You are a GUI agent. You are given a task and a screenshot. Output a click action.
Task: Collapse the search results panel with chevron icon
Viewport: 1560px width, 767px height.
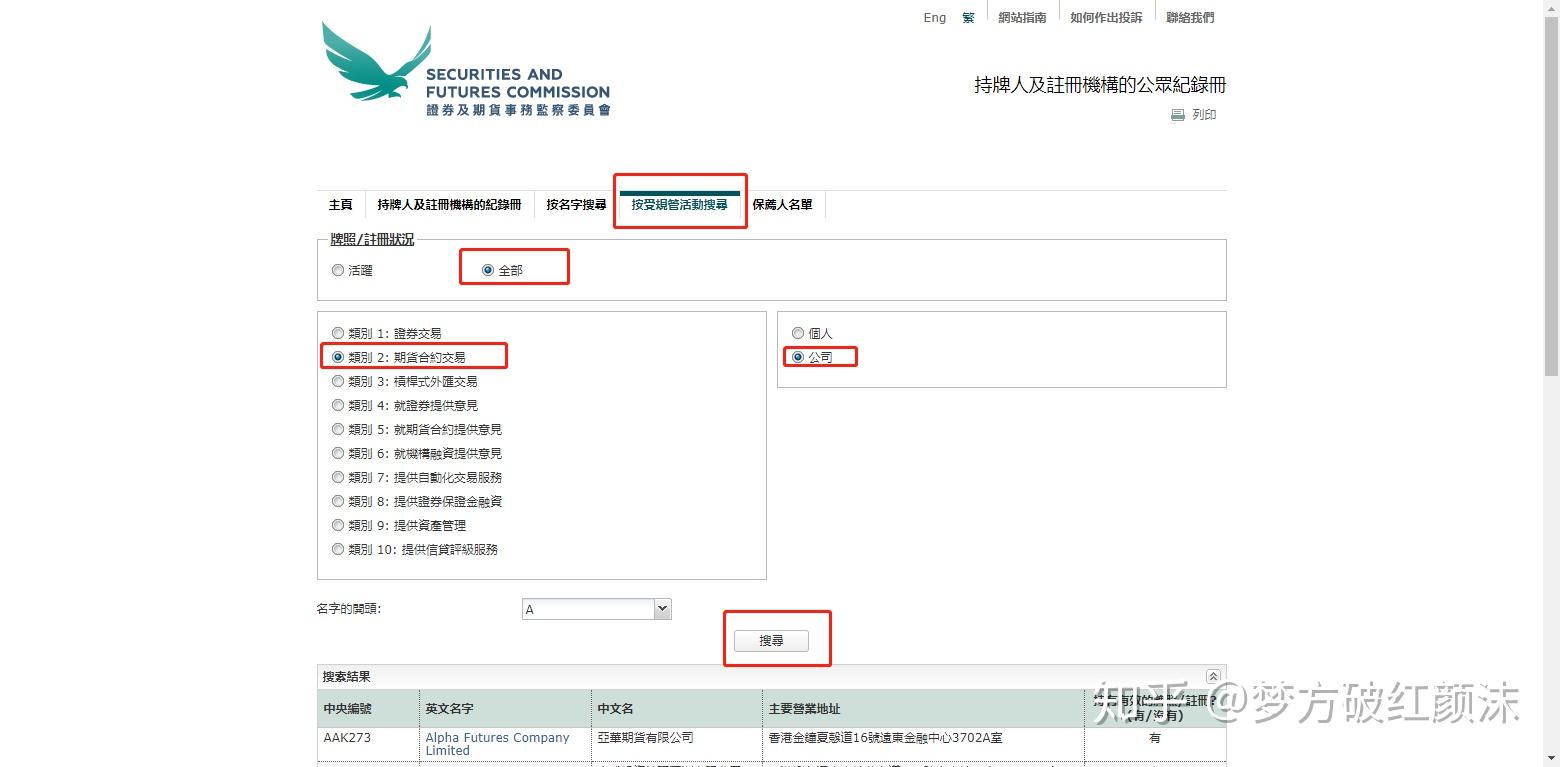pos(1213,677)
